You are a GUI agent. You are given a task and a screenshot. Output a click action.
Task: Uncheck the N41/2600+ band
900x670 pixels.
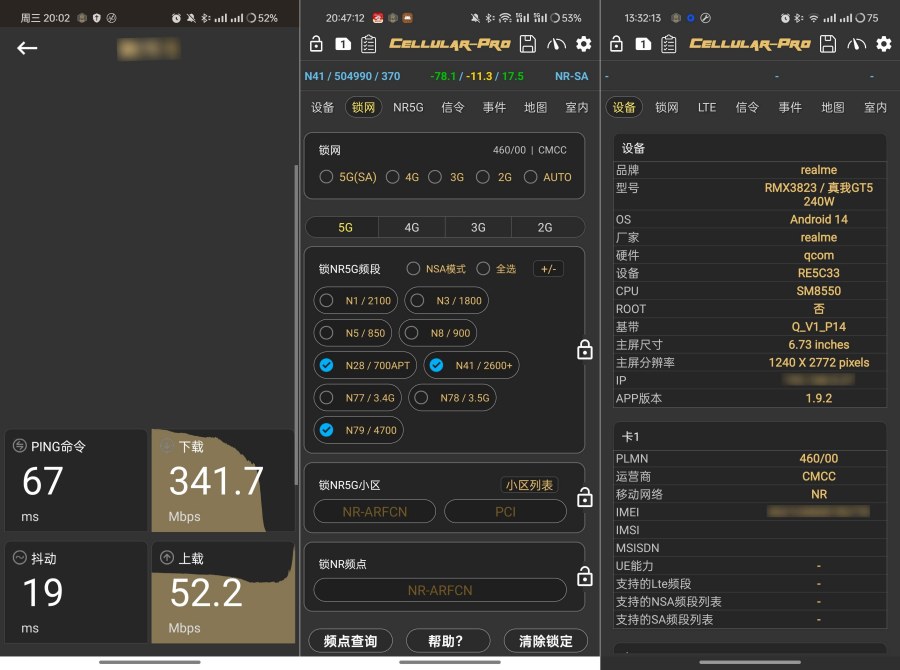(x=437, y=365)
